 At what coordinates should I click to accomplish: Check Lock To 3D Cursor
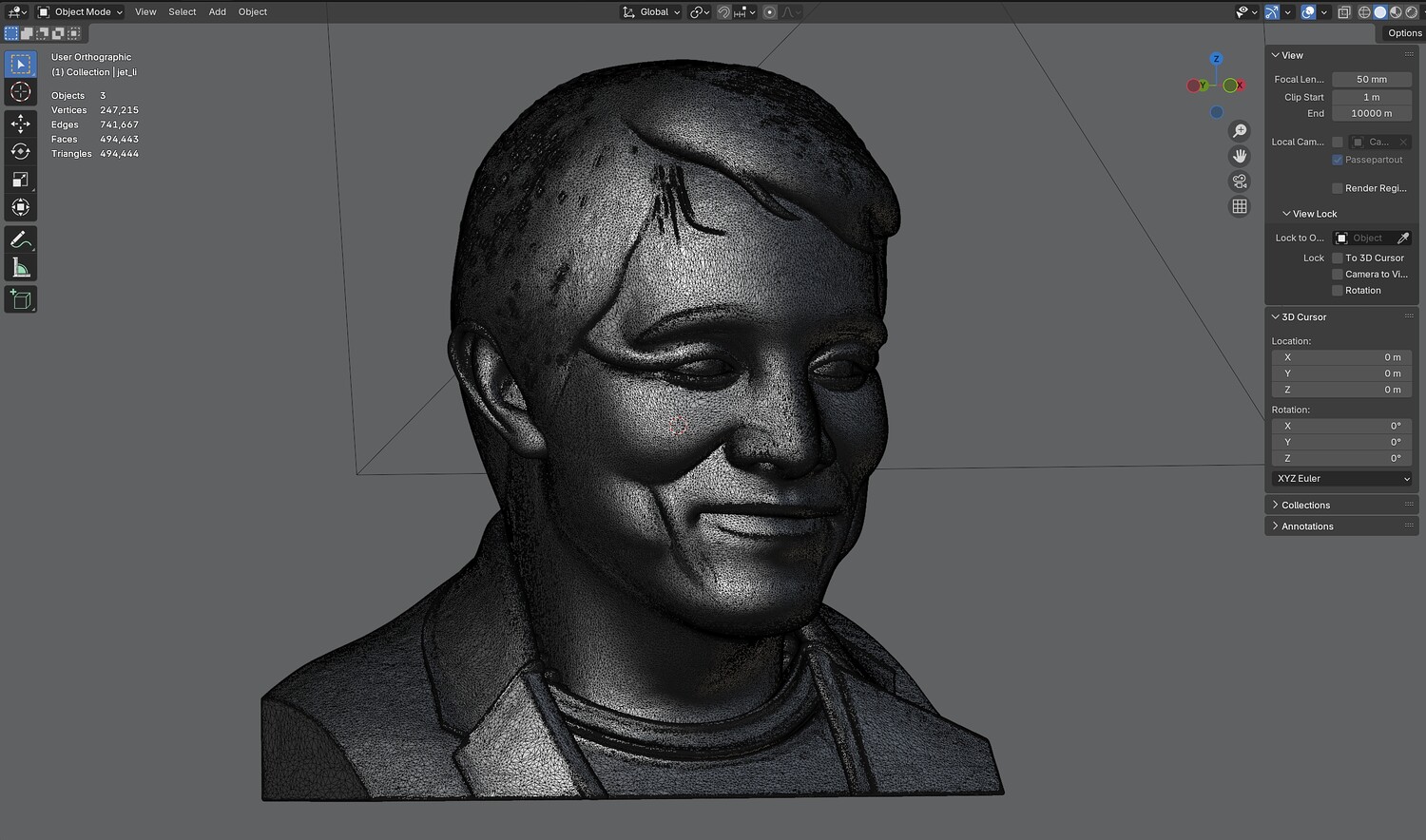[1338, 258]
